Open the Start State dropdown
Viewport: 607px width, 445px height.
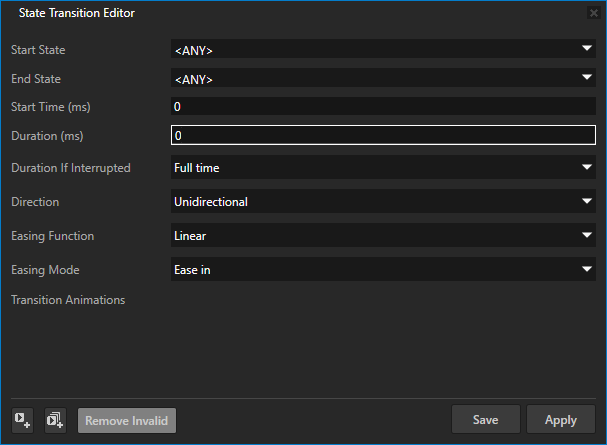[383, 49]
